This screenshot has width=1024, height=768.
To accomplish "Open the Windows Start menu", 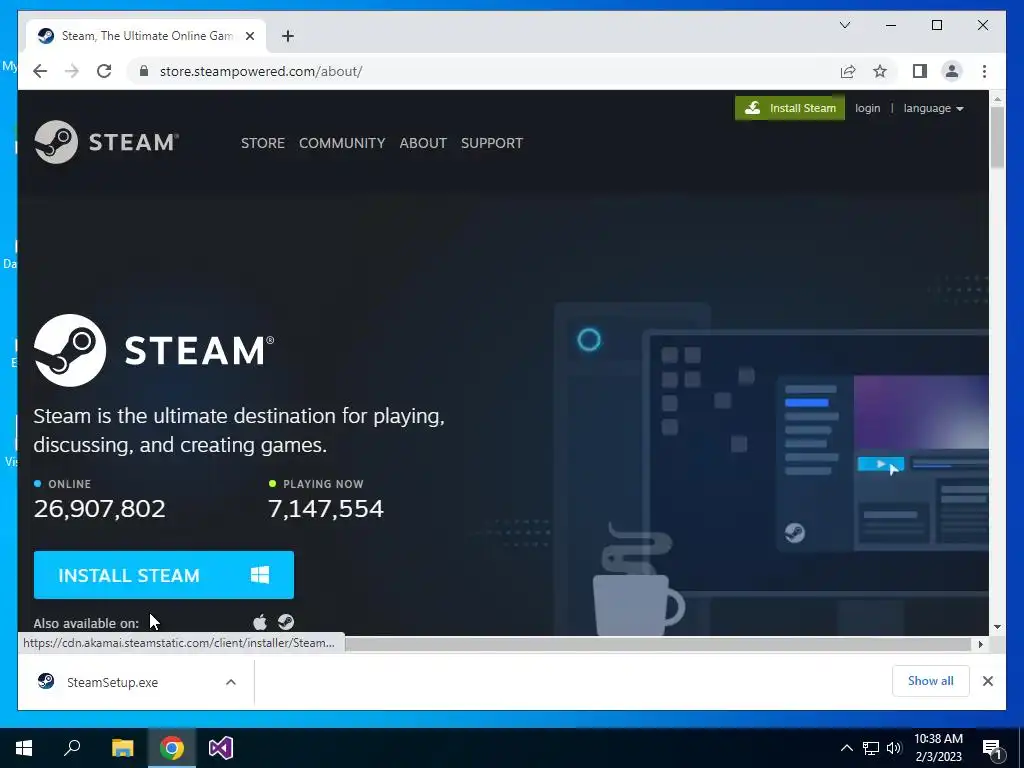I will [x=24, y=748].
